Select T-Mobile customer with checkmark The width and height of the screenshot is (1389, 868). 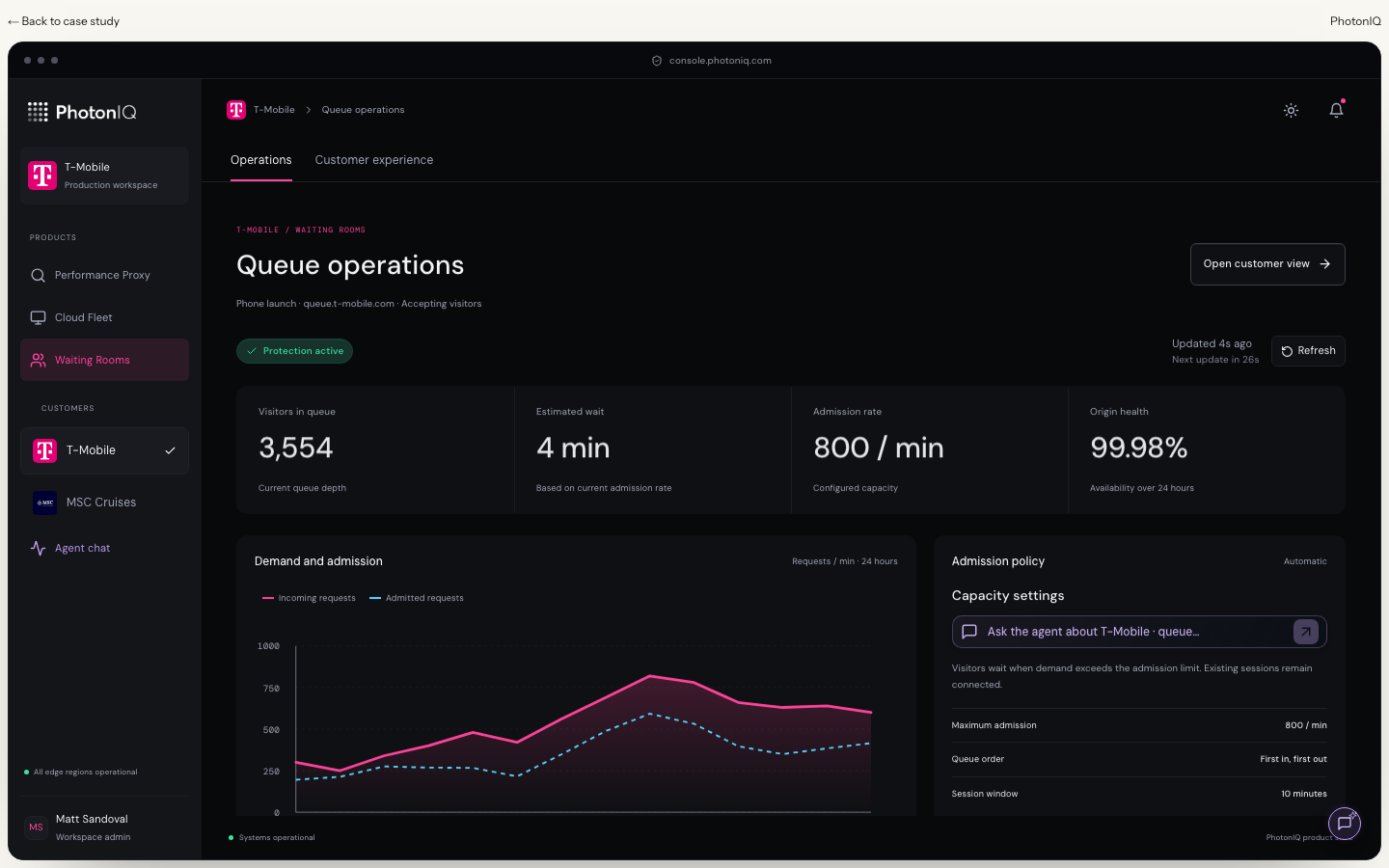tap(104, 450)
